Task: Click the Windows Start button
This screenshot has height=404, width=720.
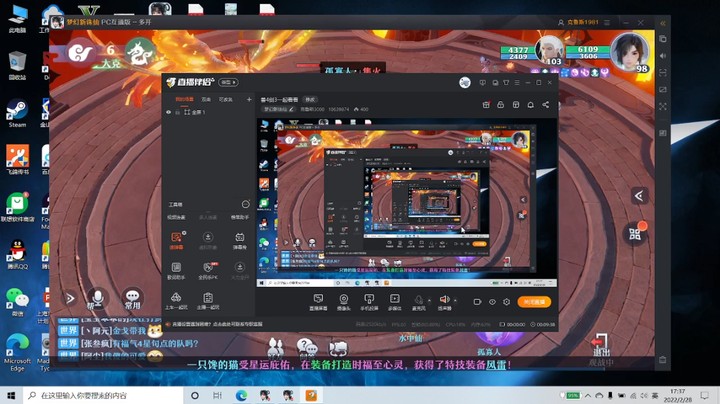Action: coord(11,395)
